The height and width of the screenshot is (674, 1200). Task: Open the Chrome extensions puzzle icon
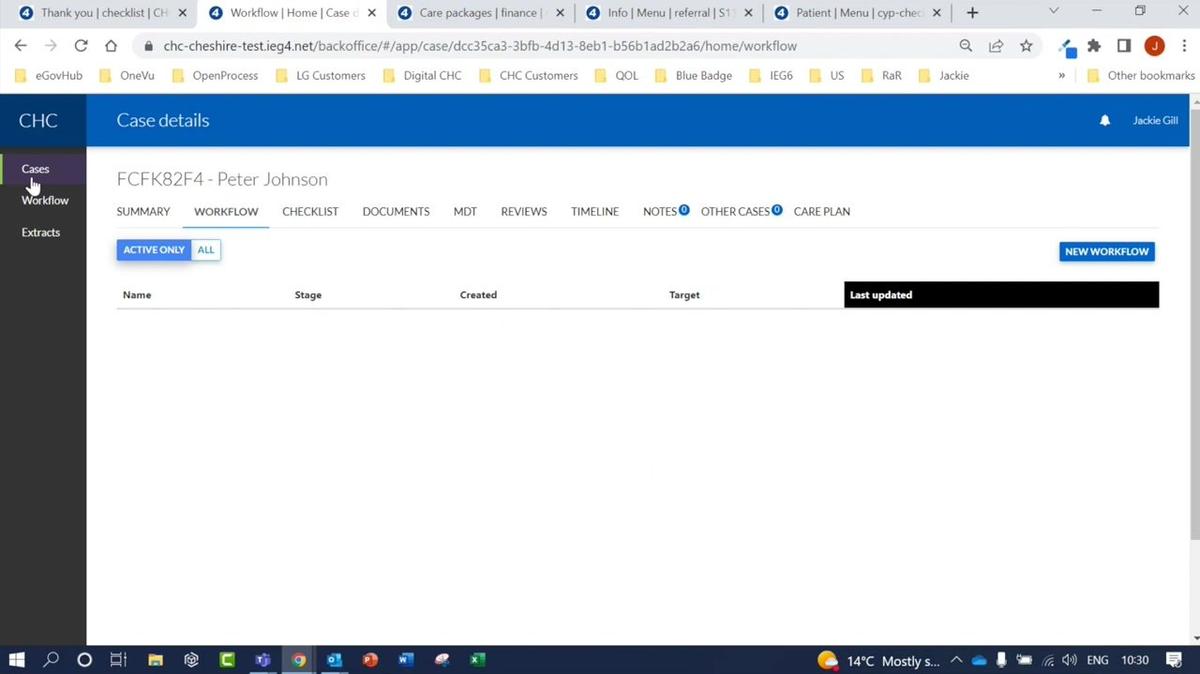click(1092, 46)
